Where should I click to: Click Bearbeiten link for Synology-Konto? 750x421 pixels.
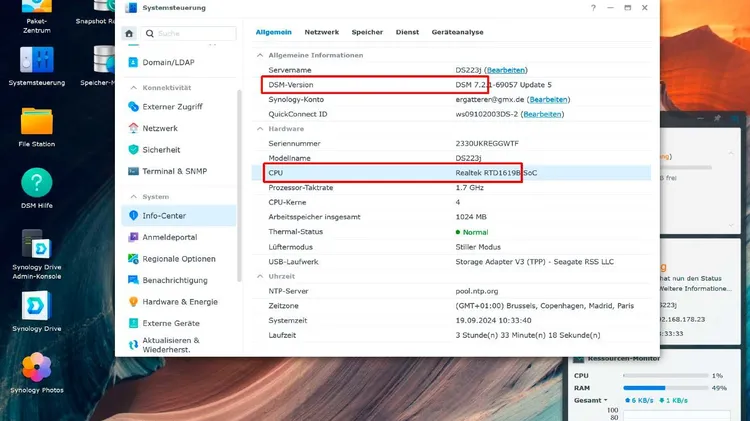pos(548,100)
